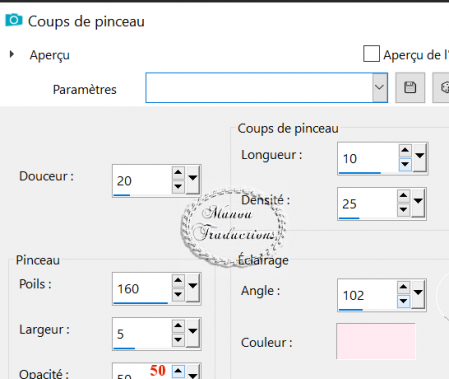The width and height of the screenshot is (449, 379).
Task: Open the Largeur slider dropdown arrow
Action: coord(193,332)
